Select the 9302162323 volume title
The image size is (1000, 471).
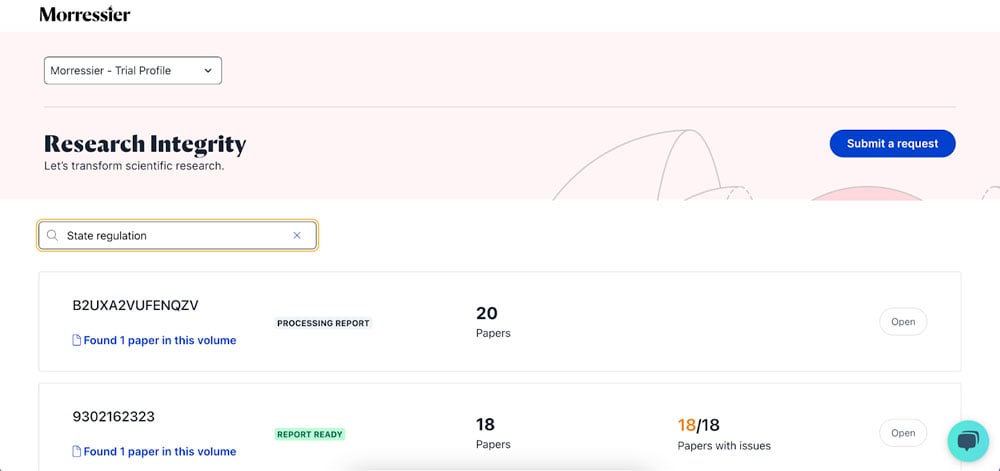click(x=113, y=416)
